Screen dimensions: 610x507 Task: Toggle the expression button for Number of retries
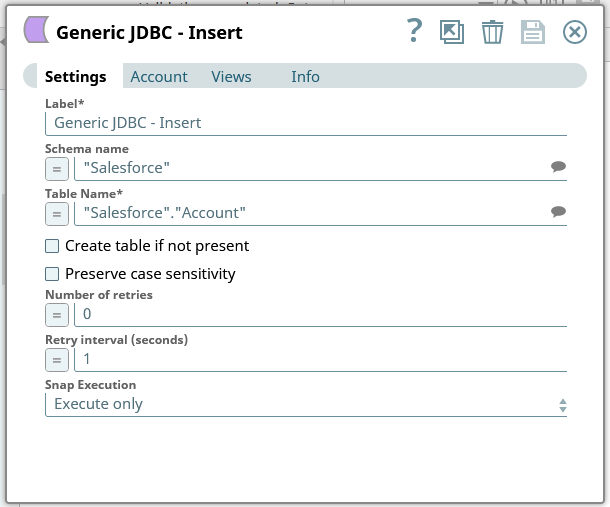[57, 314]
